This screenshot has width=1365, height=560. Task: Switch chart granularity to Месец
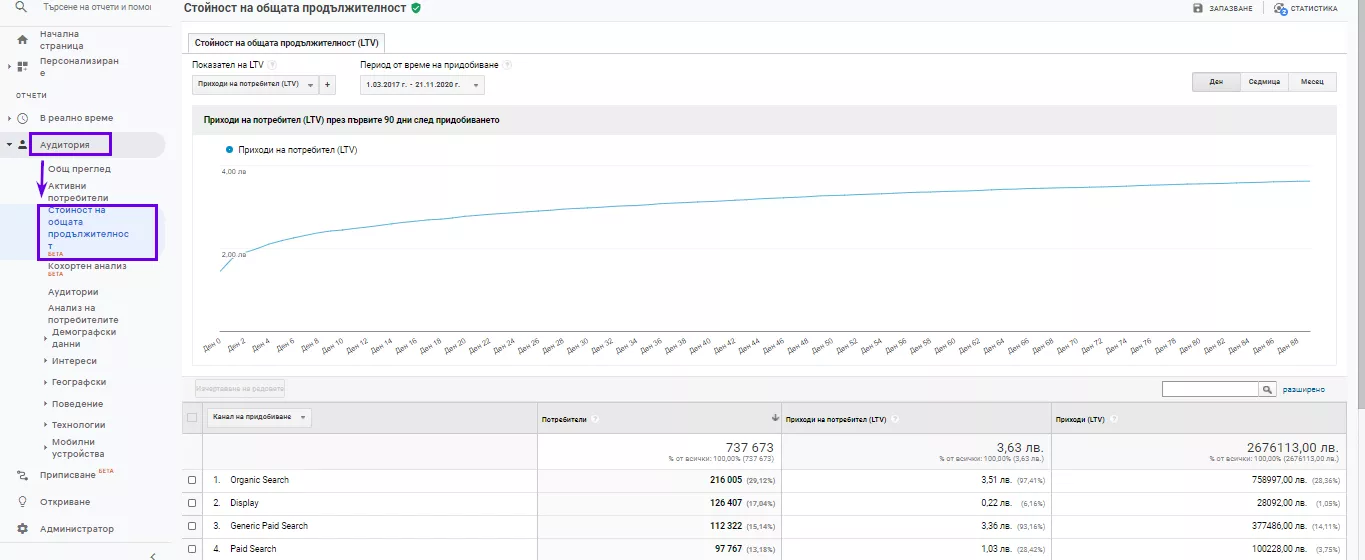pyautogui.click(x=1312, y=82)
